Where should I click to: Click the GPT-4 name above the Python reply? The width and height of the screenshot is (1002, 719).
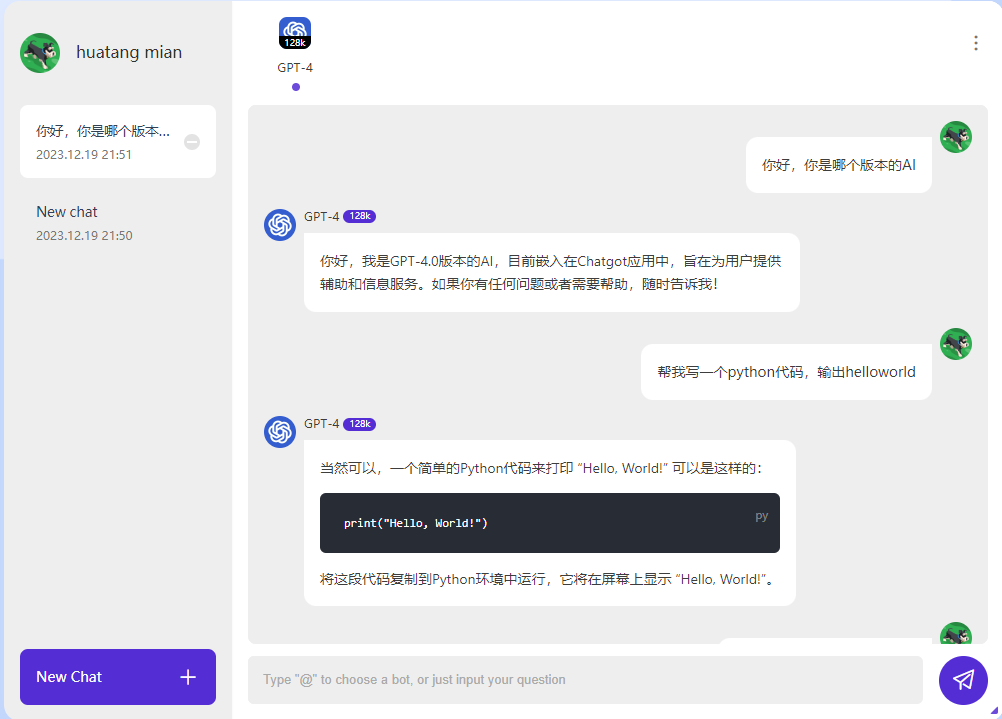321,424
